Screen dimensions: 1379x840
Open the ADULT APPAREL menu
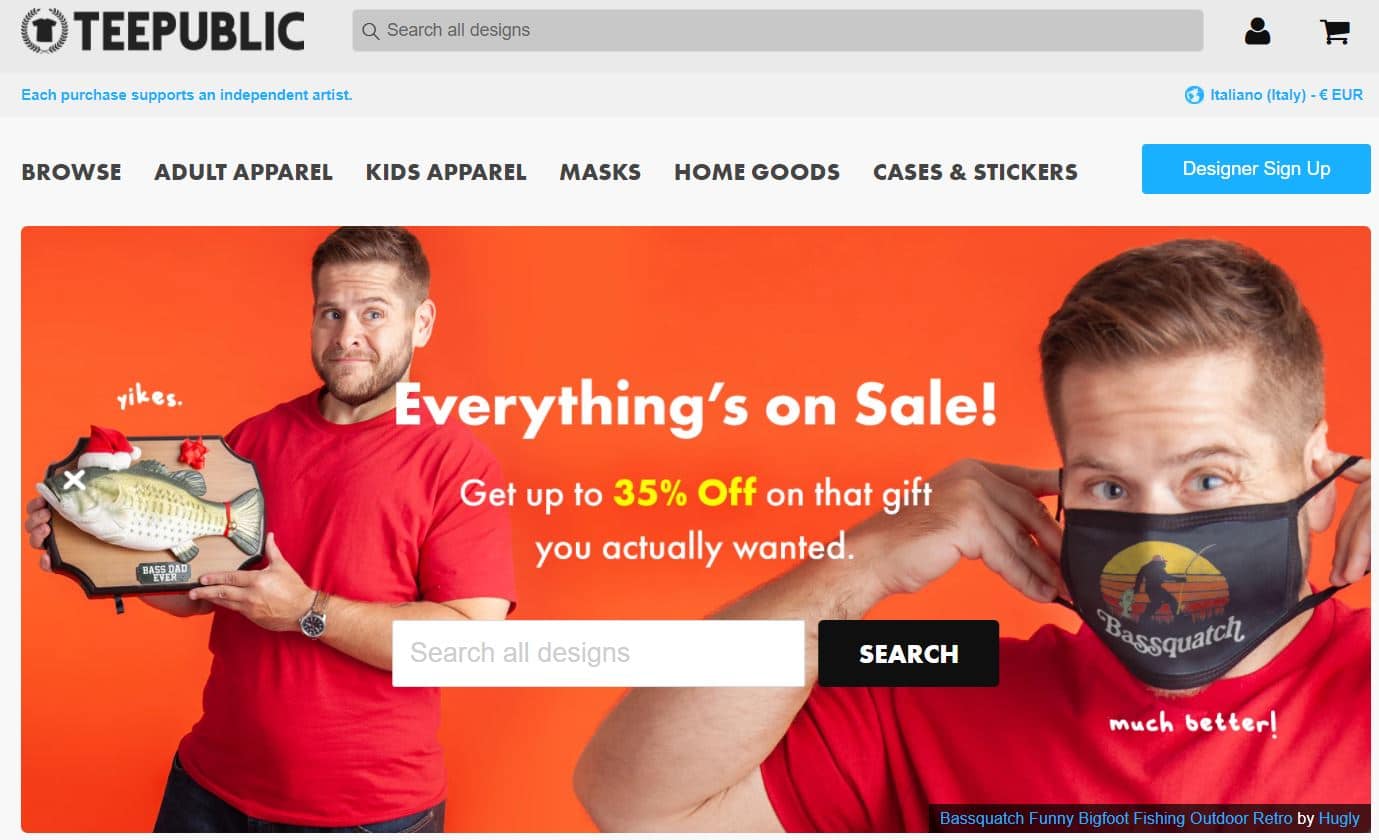[243, 172]
